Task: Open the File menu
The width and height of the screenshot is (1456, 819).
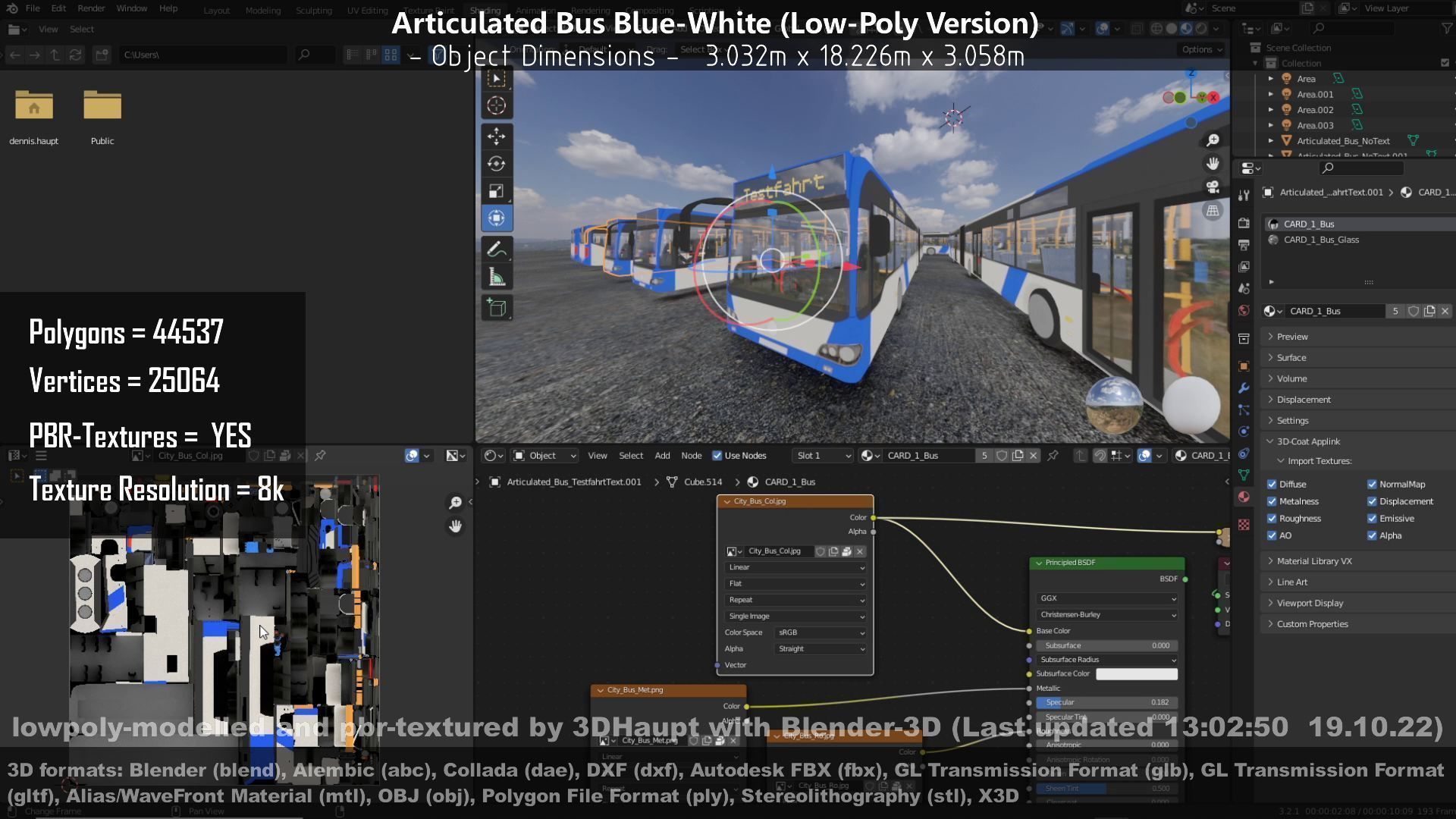Action: (33, 8)
